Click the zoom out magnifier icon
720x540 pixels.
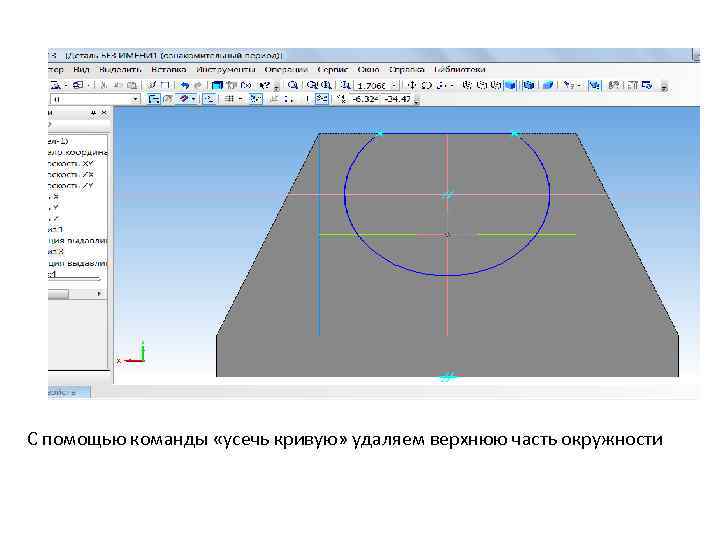click(326, 85)
